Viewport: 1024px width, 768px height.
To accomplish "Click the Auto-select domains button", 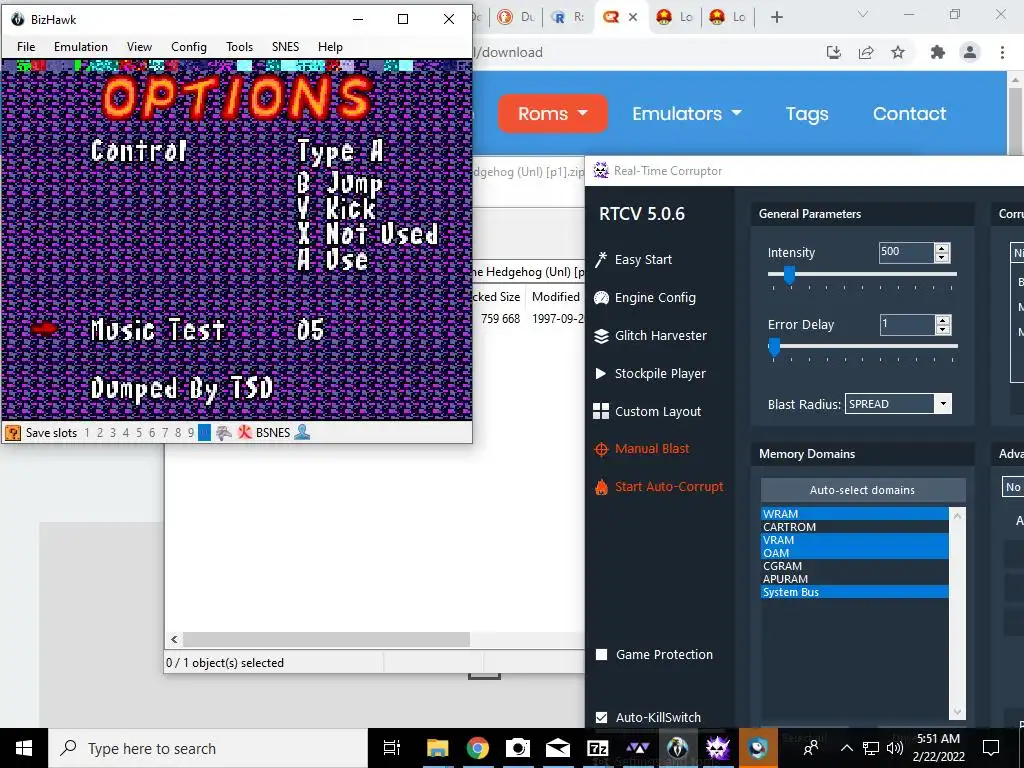I will pyautogui.click(x=862, y=490).
